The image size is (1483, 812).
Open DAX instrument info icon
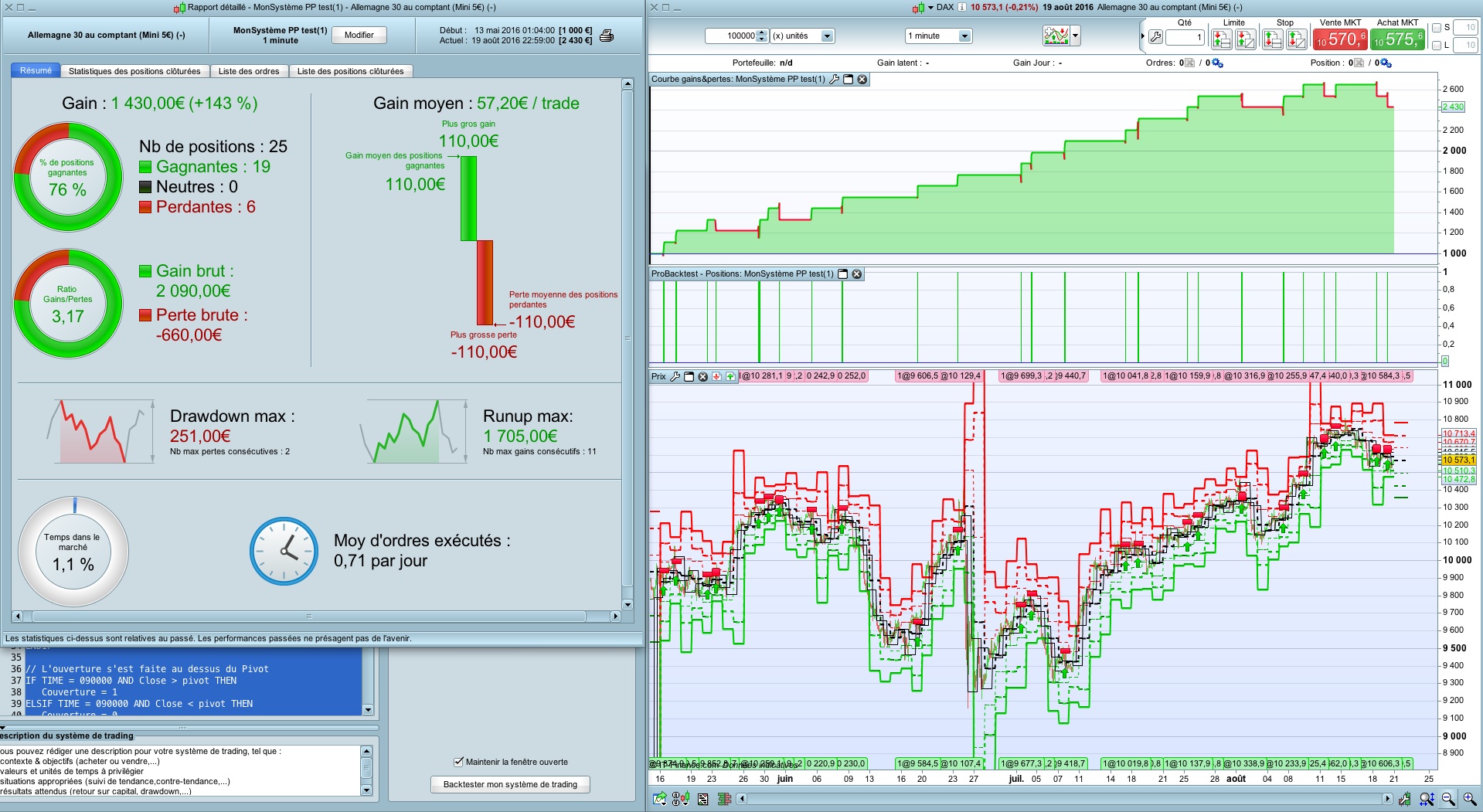click(962, 7)
